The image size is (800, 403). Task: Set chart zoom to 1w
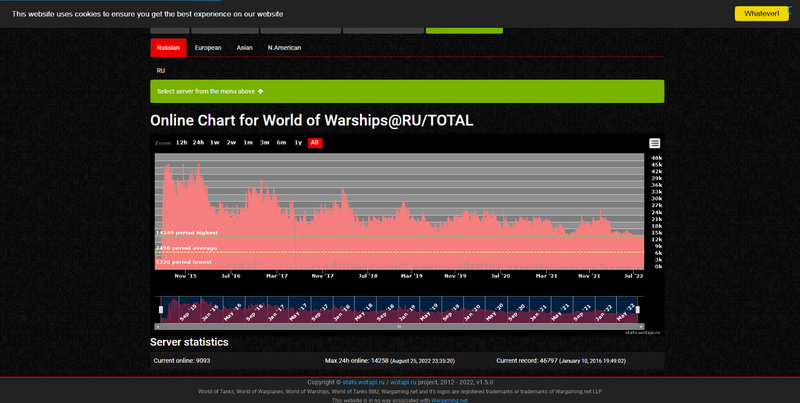(215, 143)
